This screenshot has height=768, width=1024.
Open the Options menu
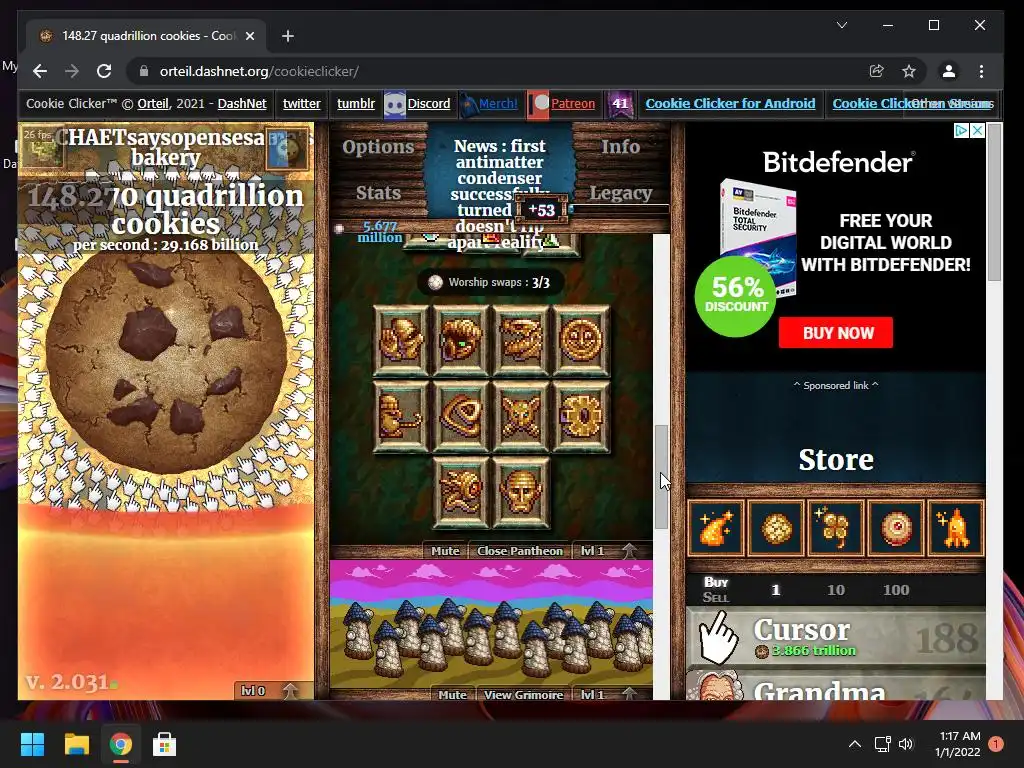(x=378, y=146)
